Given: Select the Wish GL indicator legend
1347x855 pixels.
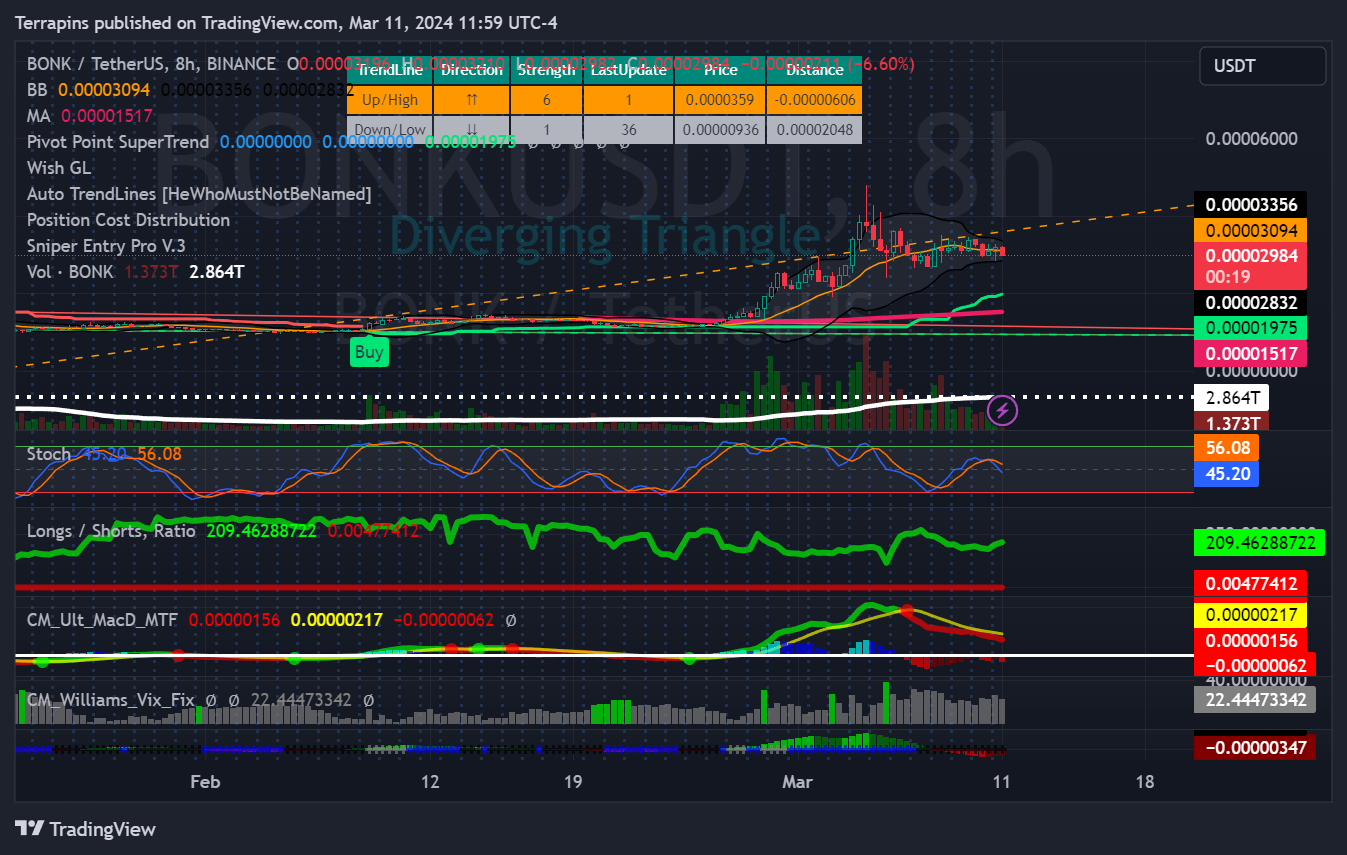Looking at the screenshot, I should (59, 168).
